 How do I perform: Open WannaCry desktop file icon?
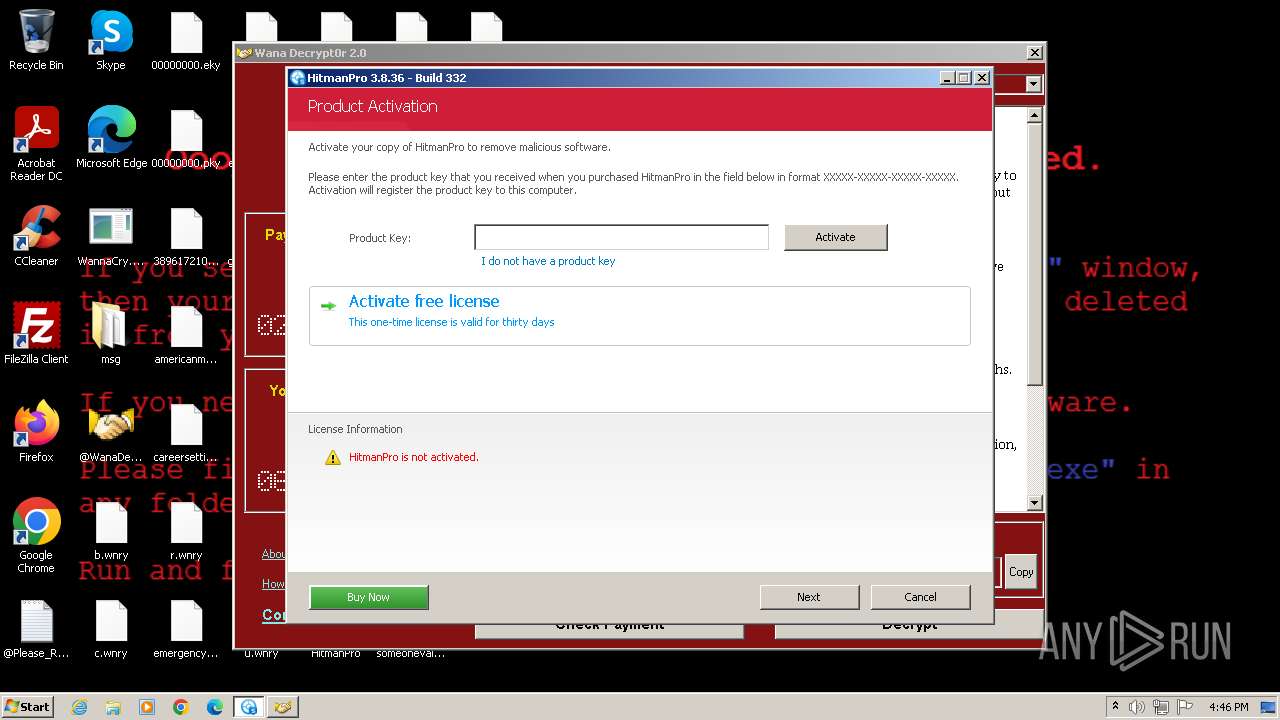111,237
